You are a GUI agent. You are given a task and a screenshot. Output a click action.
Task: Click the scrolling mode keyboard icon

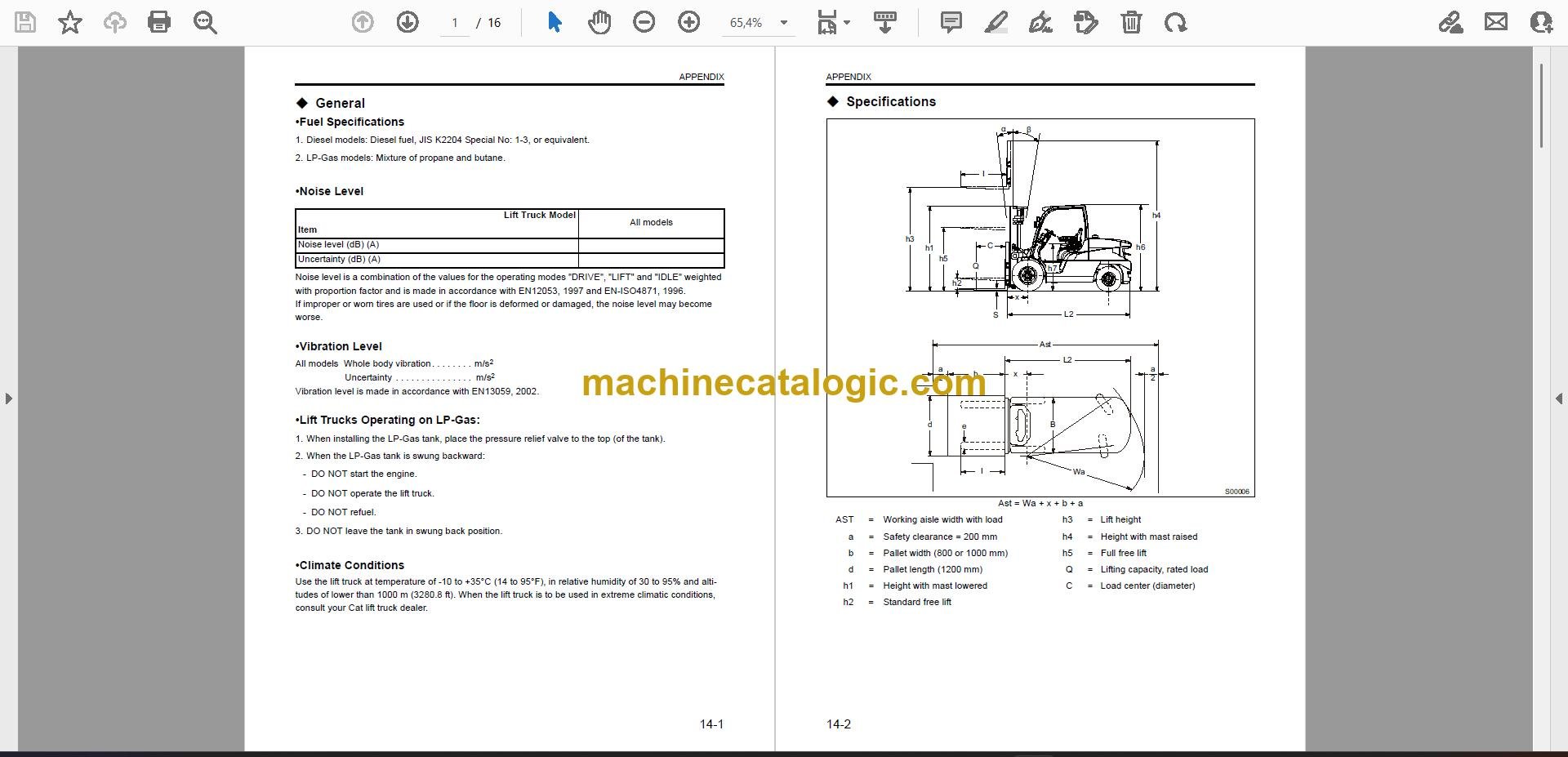click(884, 22)
